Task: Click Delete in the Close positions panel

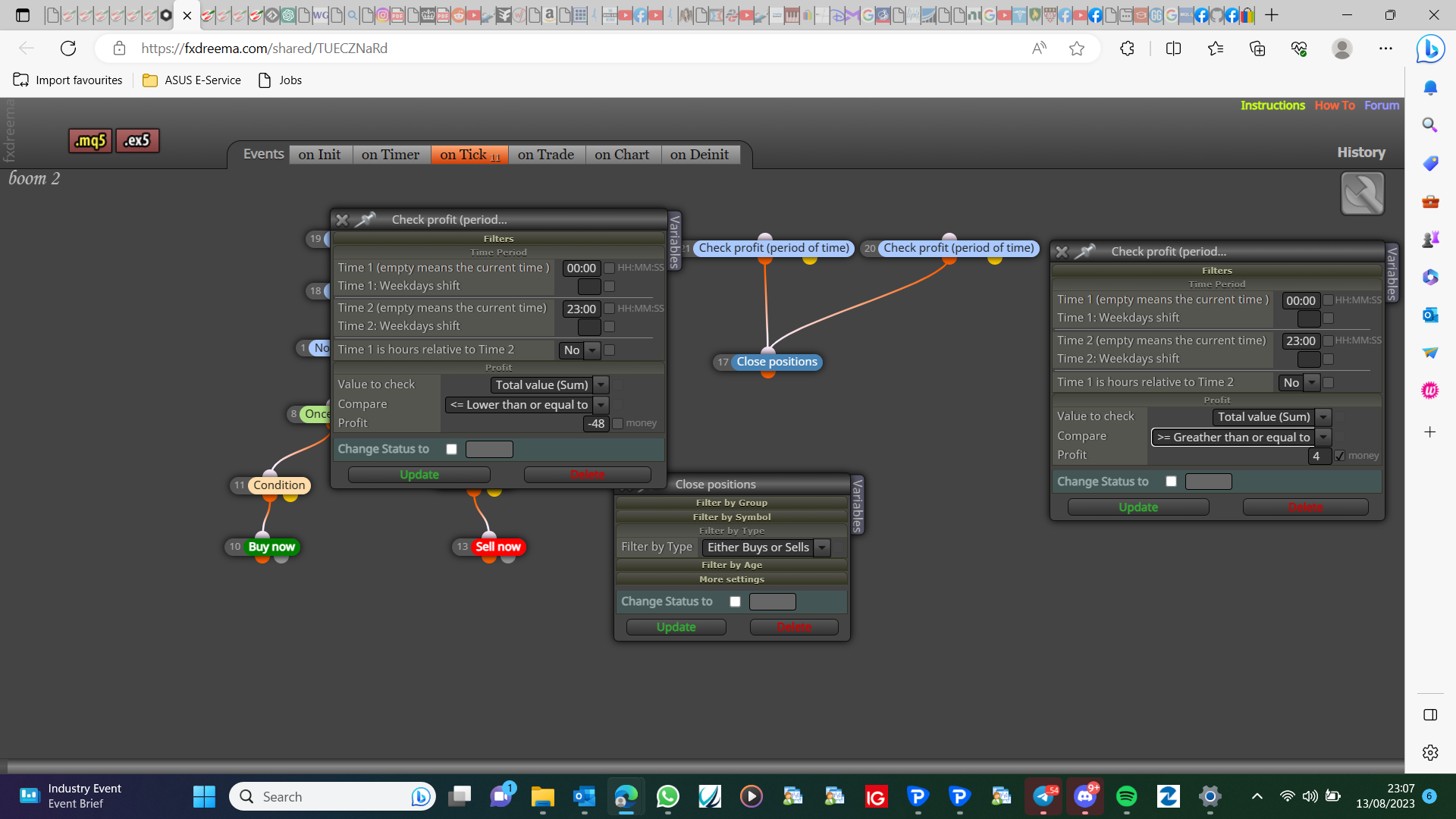Action: (x=794, y=627)
